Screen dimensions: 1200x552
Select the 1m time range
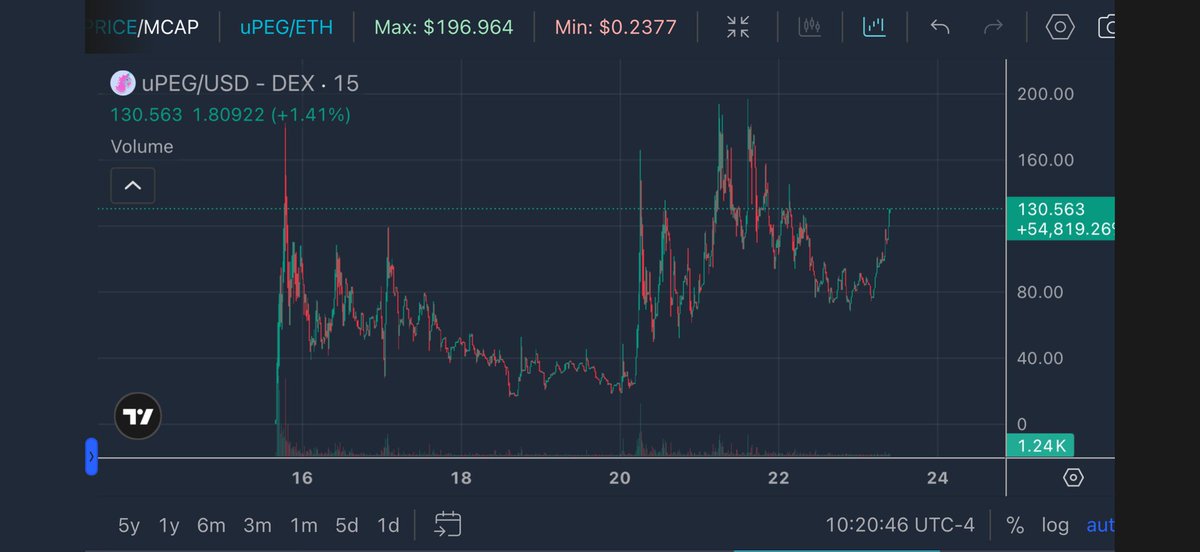pyautogui.click(x=303, y=525)
